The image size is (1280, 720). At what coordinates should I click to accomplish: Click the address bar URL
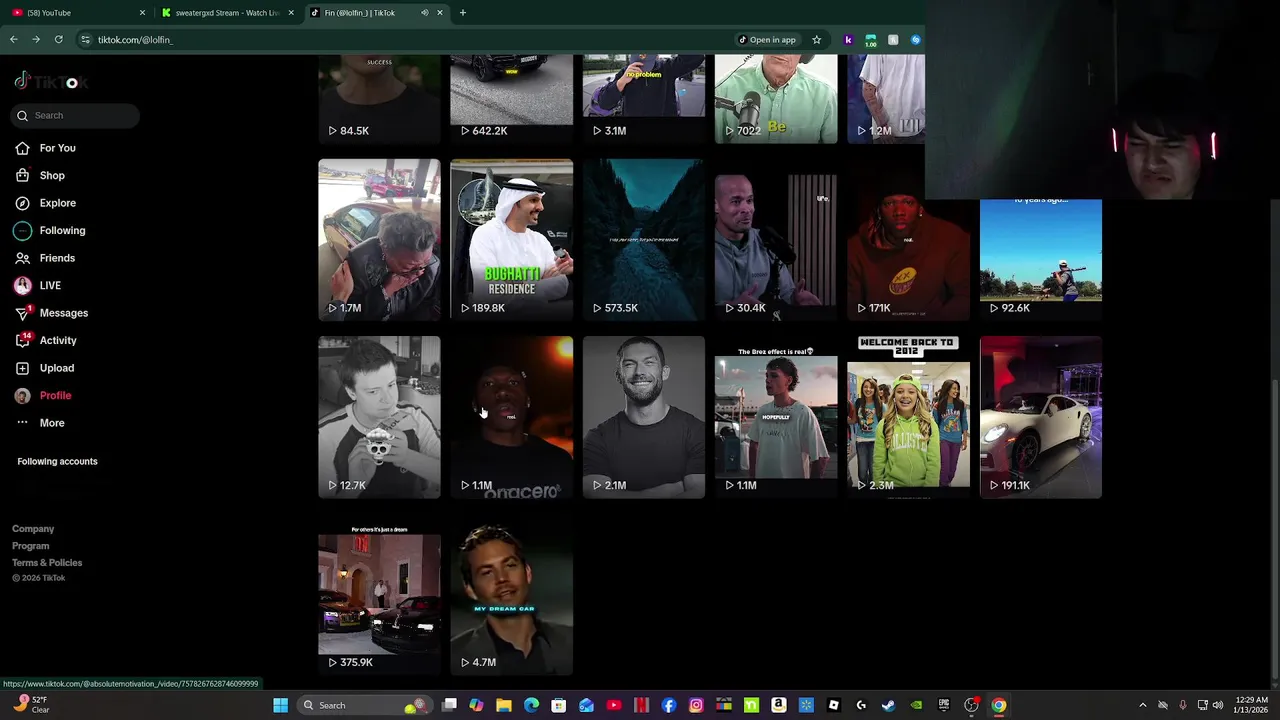click(135, 40)
